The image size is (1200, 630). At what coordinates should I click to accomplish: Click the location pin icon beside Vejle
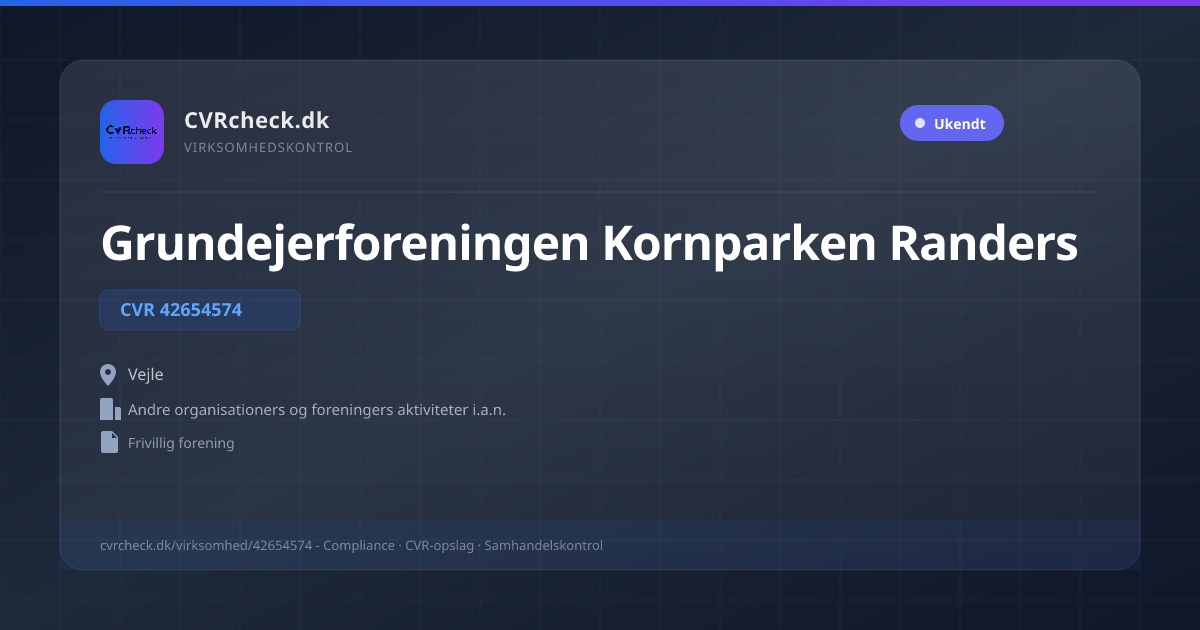pyautogui.click(x=109, y=375)
